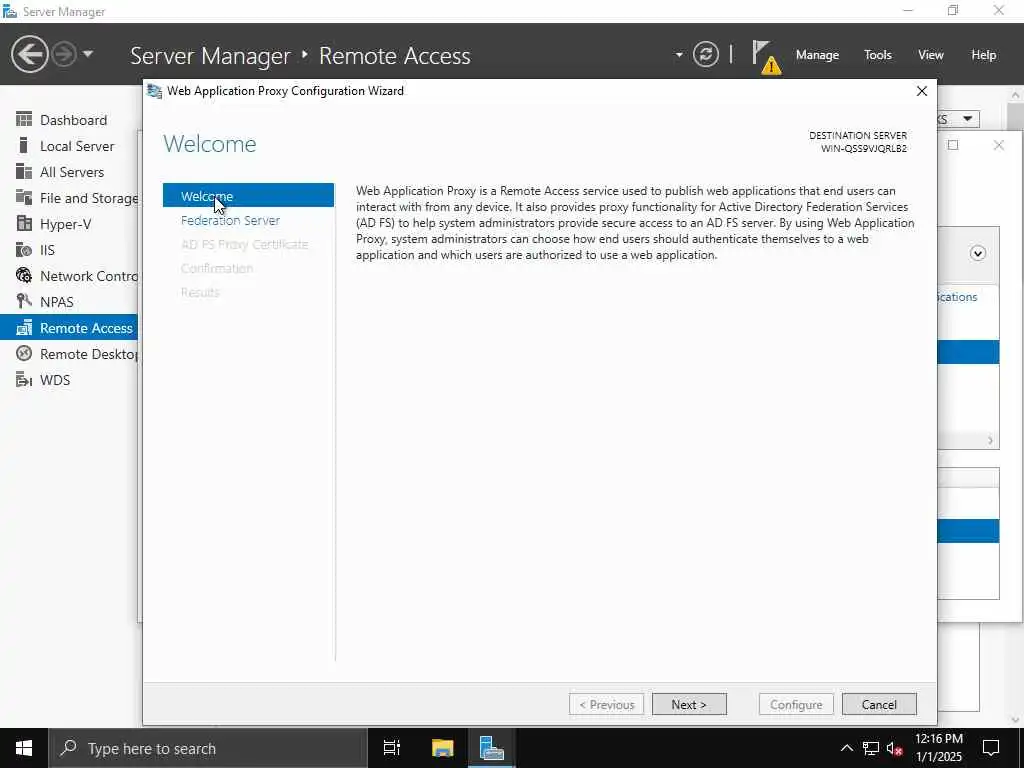1024x768 pixels.
Task: Click the Cancel button in wizard
Action: [879, 704]
